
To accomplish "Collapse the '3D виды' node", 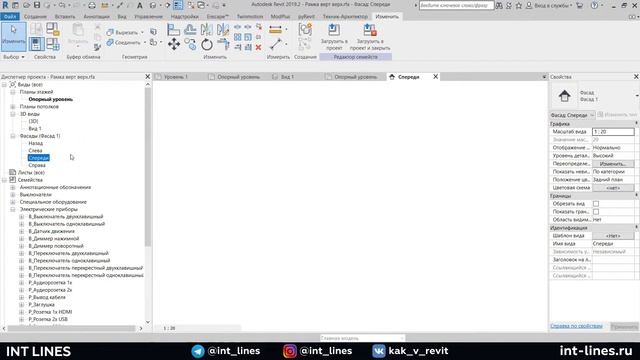I will 13,114.
